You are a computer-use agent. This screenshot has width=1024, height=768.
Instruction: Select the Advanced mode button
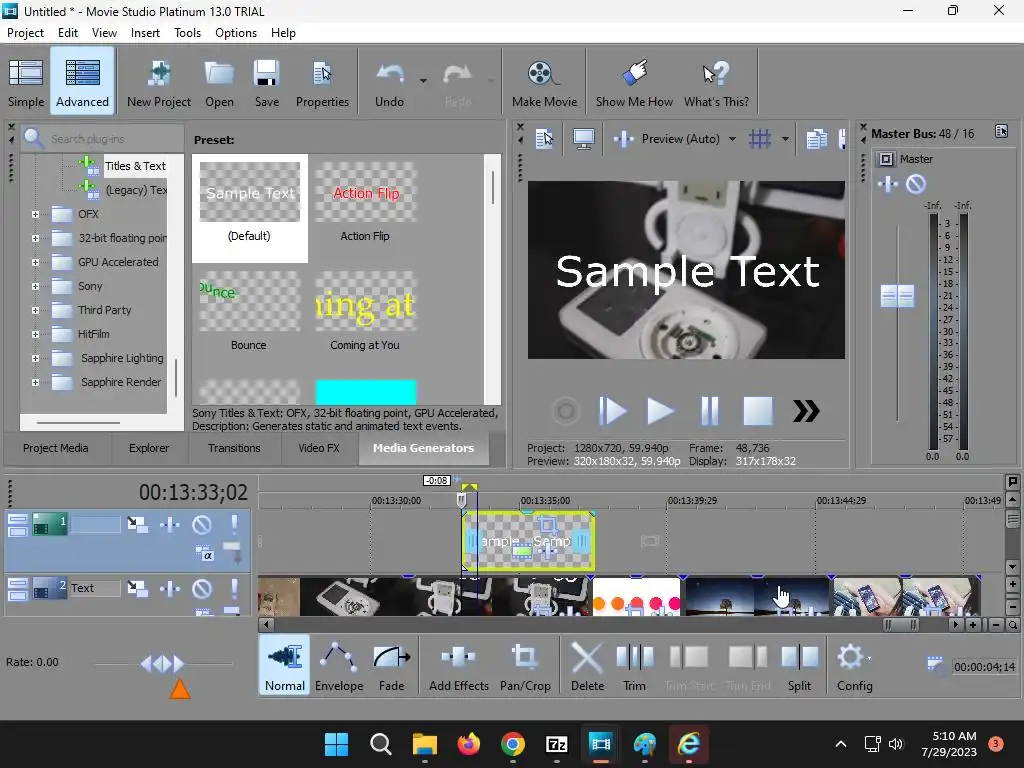click(x=82, y=82)
